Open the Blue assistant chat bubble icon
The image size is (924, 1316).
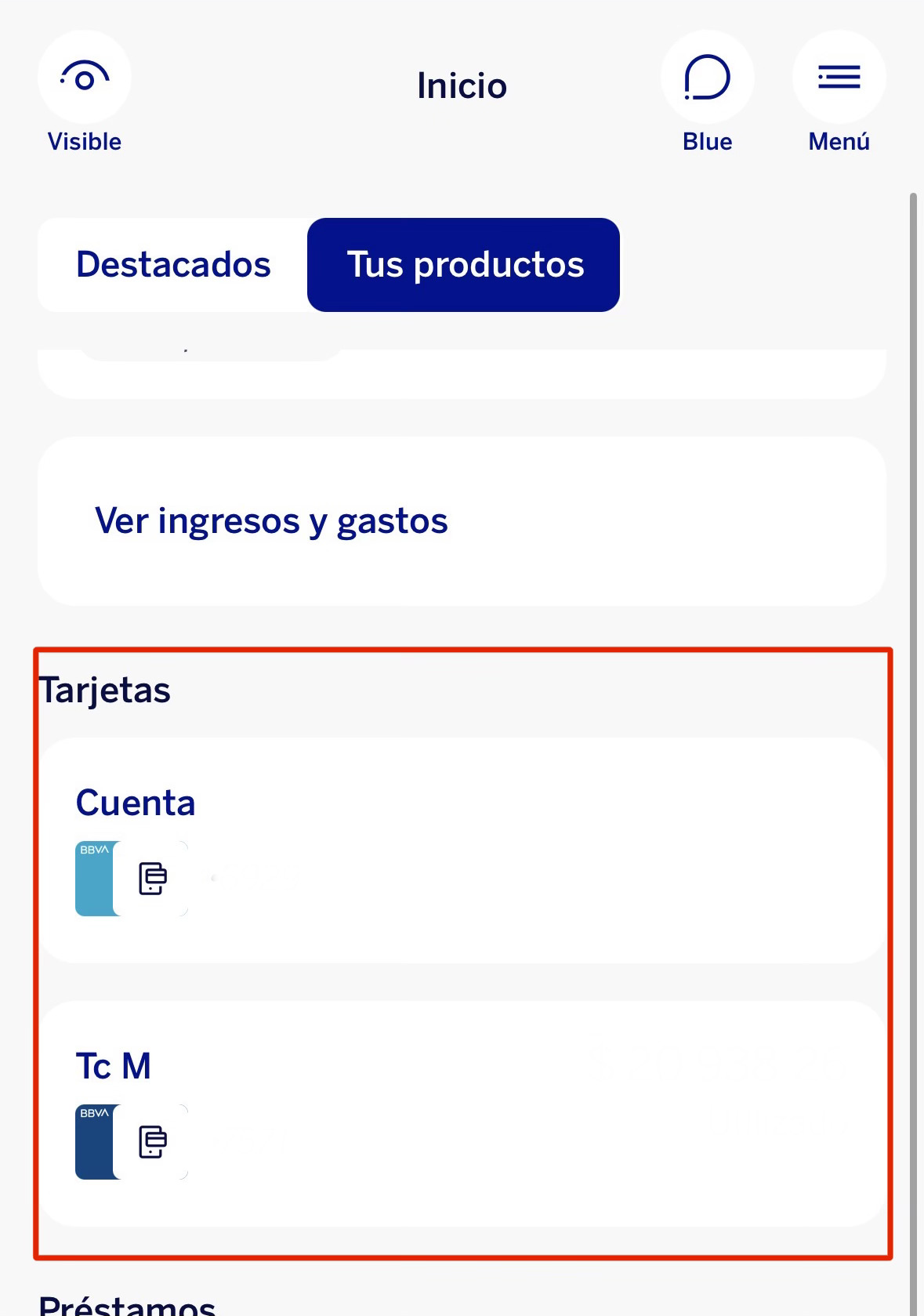(x=707, y=78)
